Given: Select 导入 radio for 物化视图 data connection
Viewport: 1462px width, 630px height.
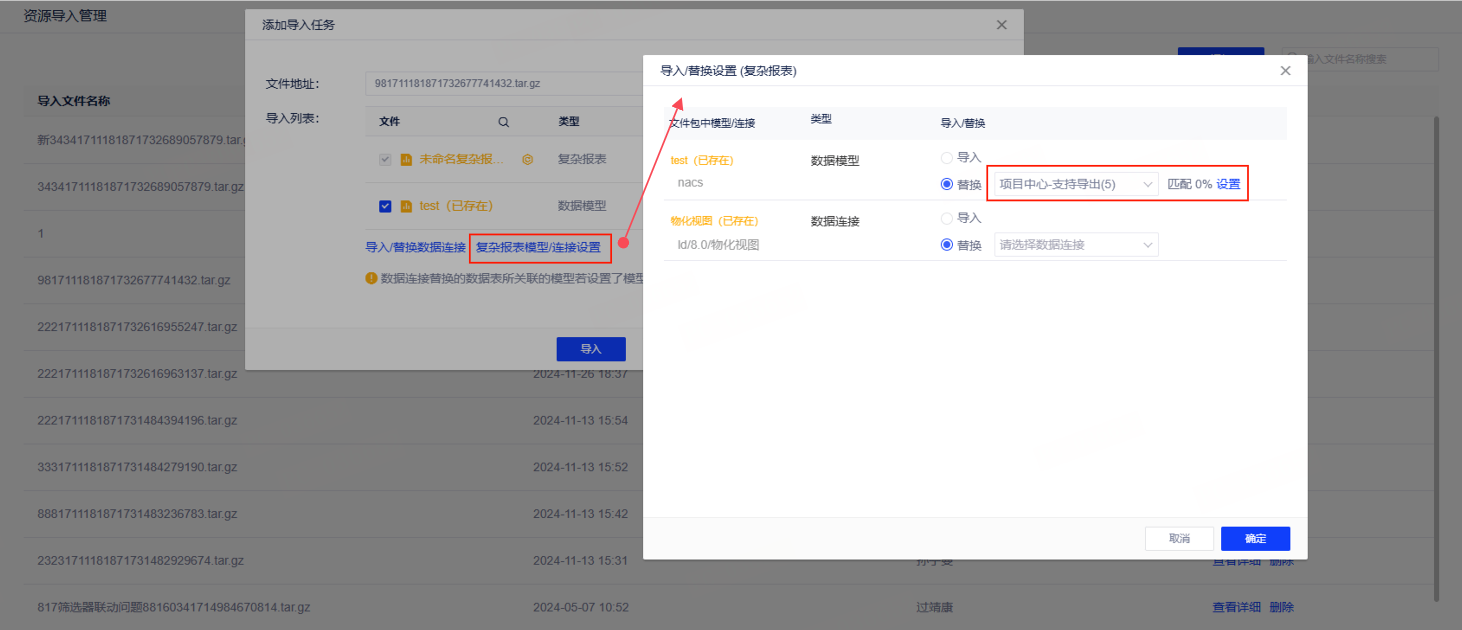Looking at the screenshot, I should 947,218.
